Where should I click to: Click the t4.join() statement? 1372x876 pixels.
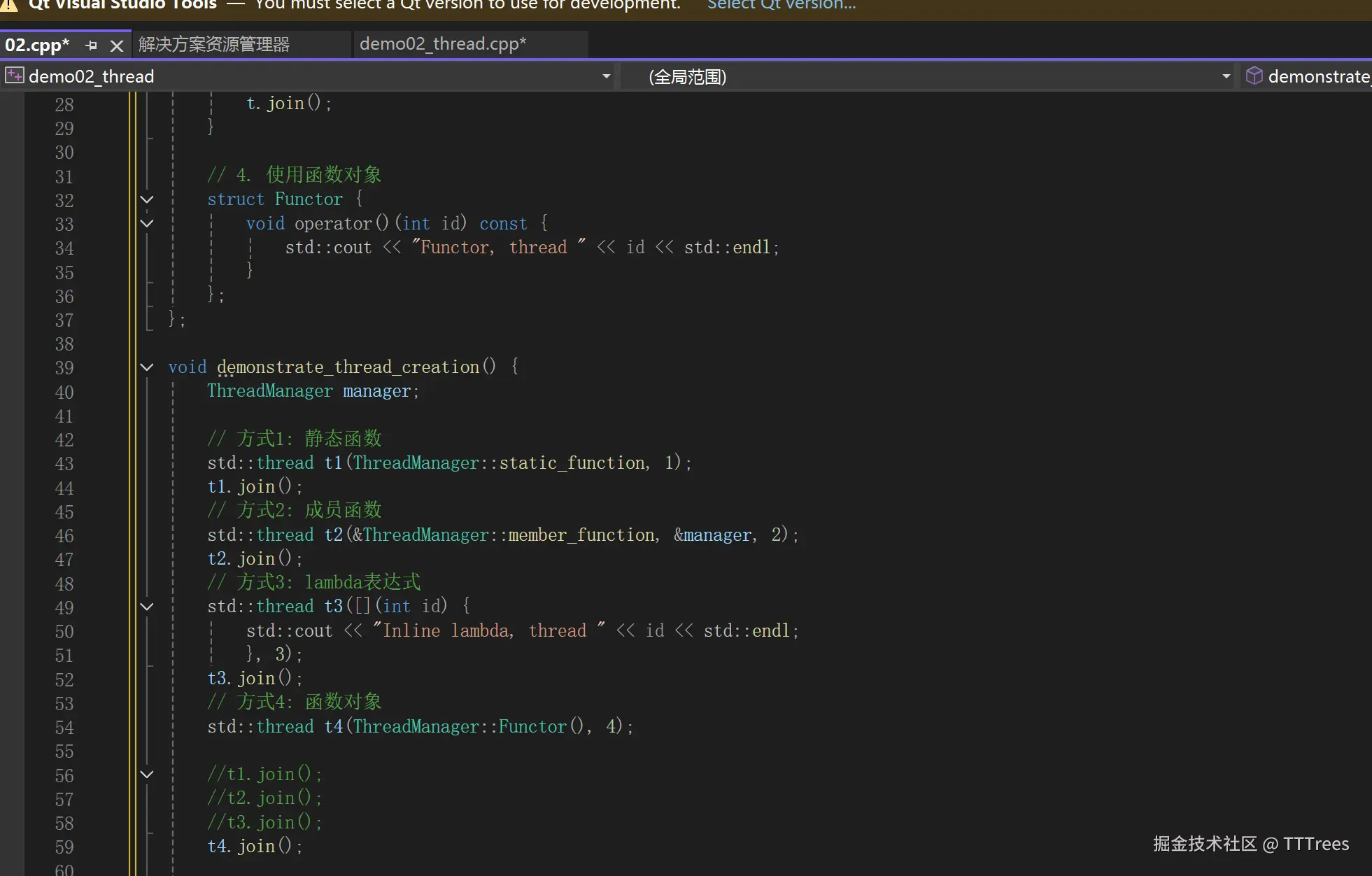(255, 847)
